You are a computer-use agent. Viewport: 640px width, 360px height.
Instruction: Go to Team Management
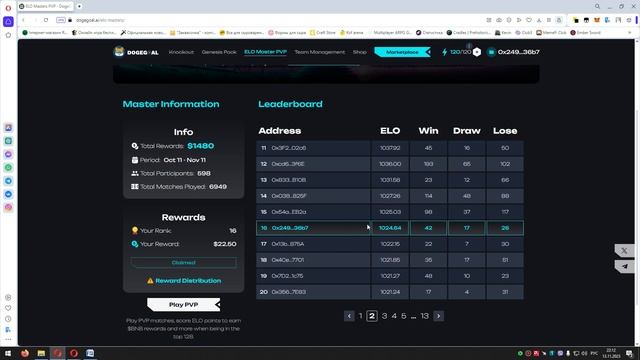[320, 52]
